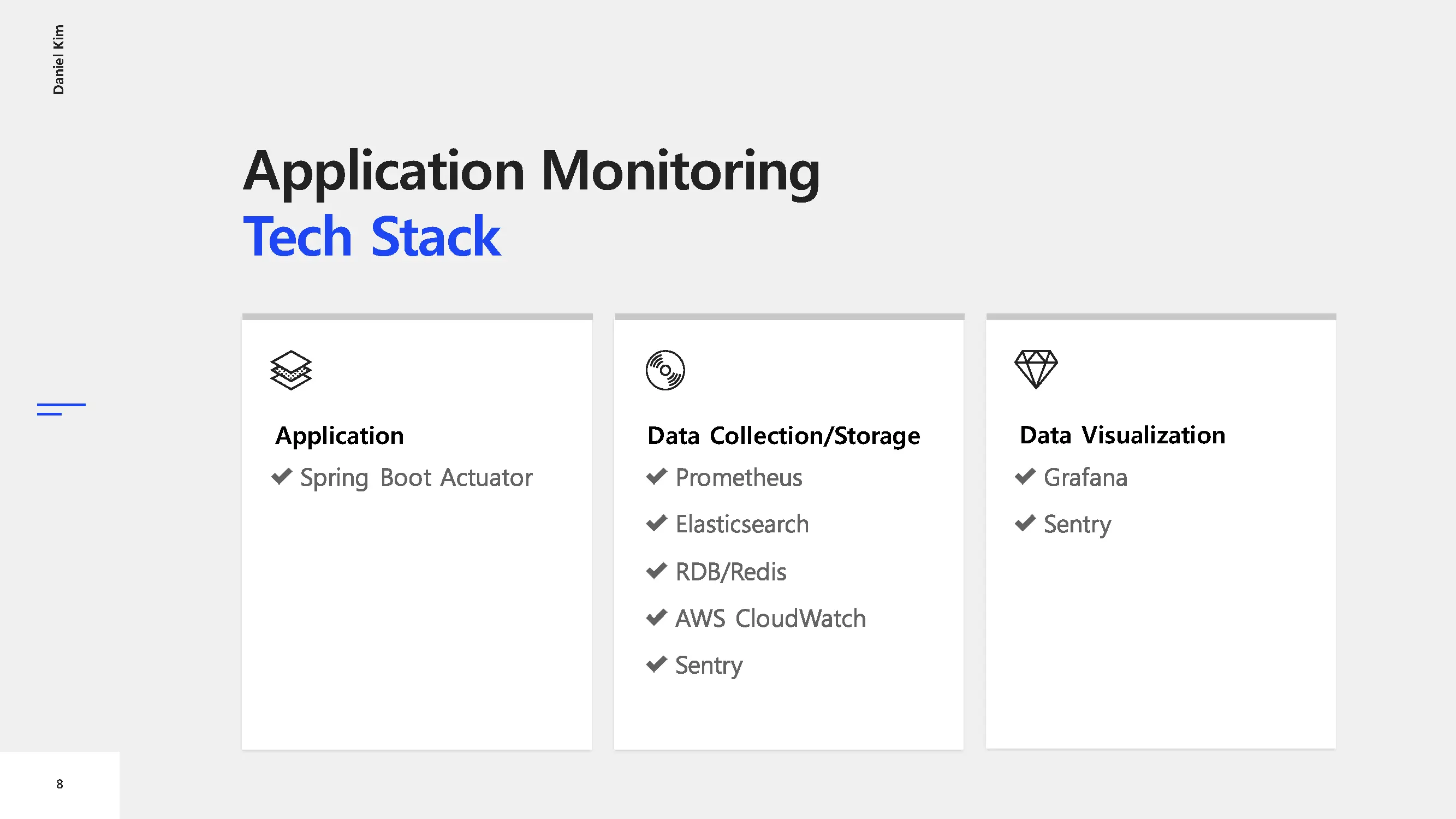Click the Spring Boot Actuator text
Viewport: 1456px width, 819px height.
point(416,478)
